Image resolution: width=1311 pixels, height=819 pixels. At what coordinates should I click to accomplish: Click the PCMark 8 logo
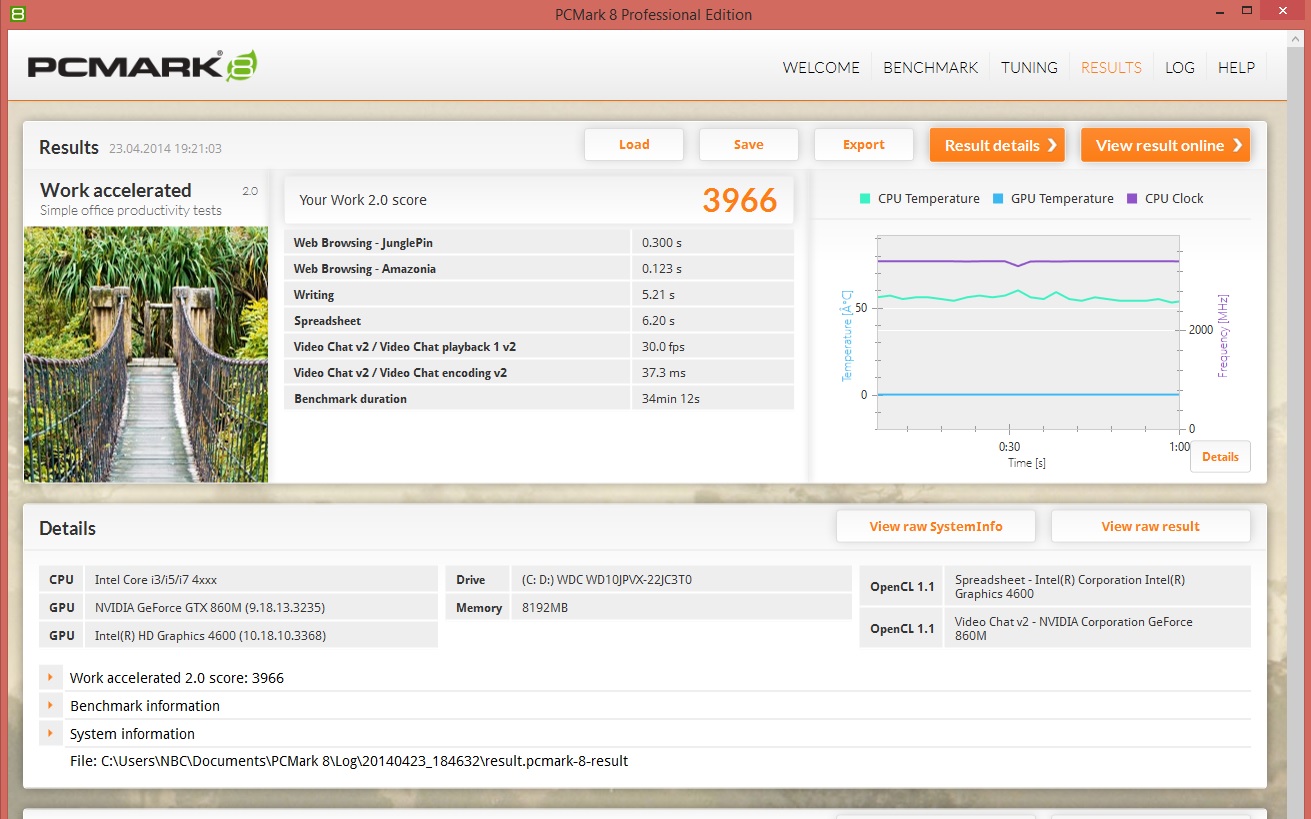pyautogui.click(x=142, y=66)
